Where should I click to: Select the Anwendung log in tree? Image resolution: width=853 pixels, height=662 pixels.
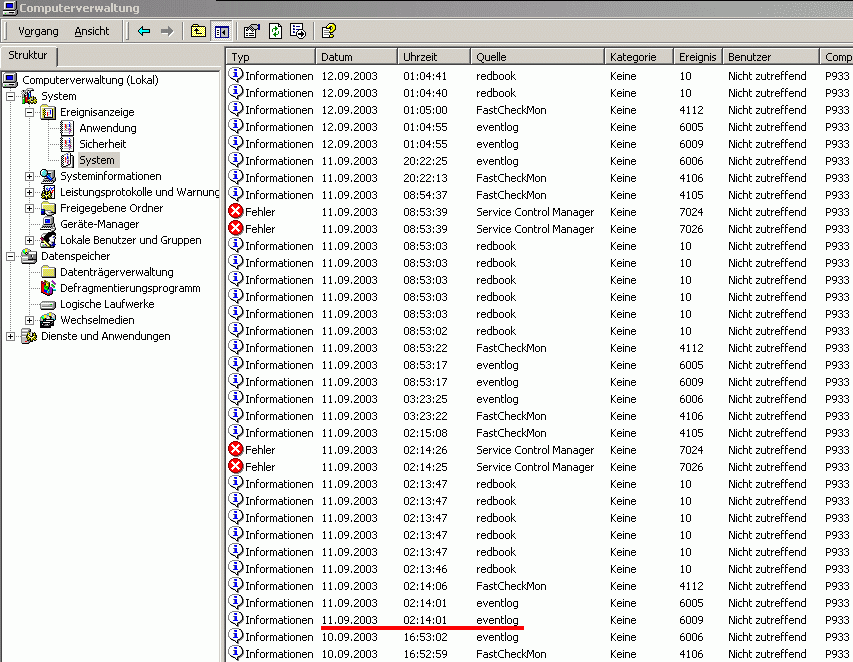pos(108,128)
